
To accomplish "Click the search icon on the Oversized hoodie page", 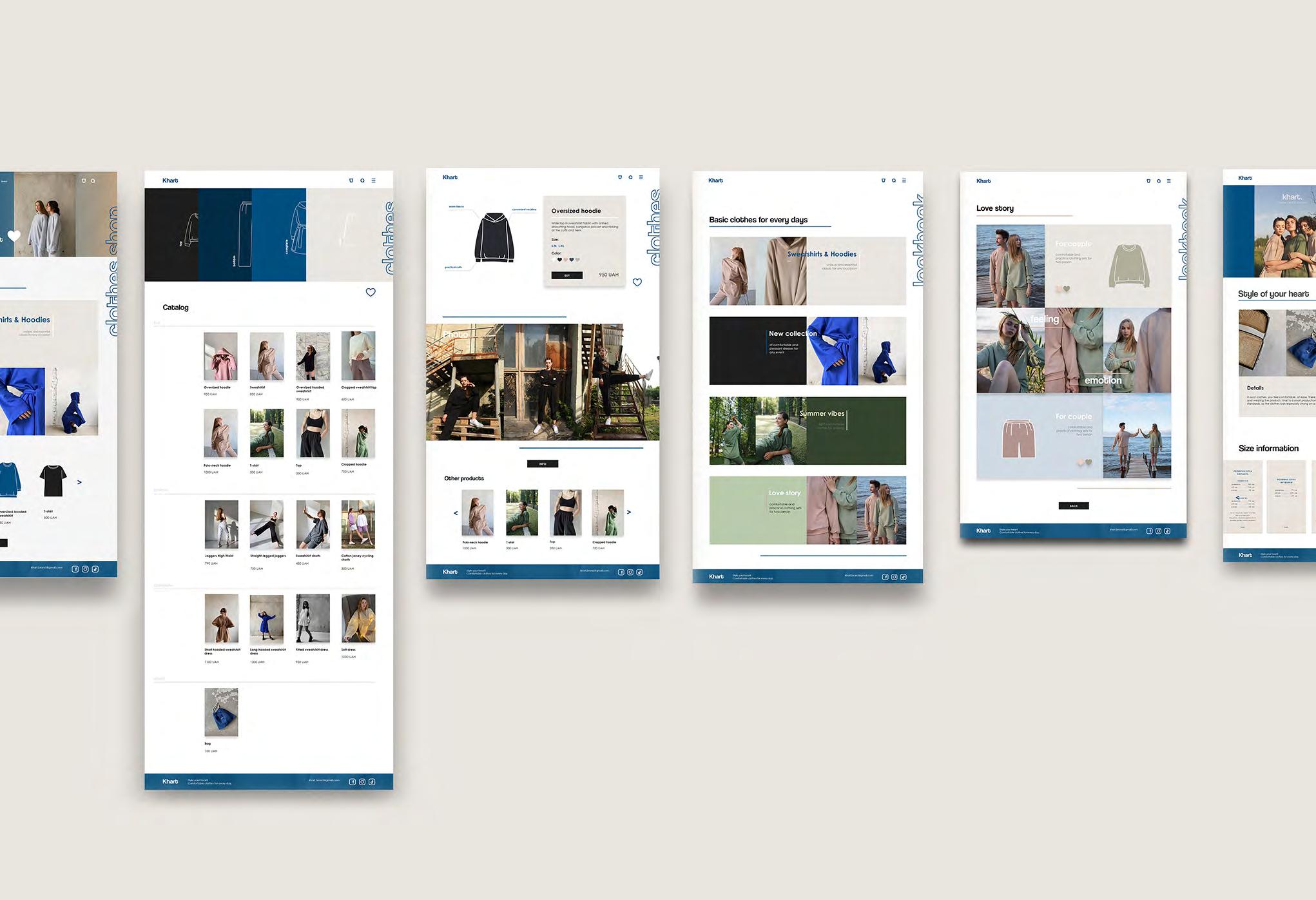I will pyautogui.click(x=630, y=177).
